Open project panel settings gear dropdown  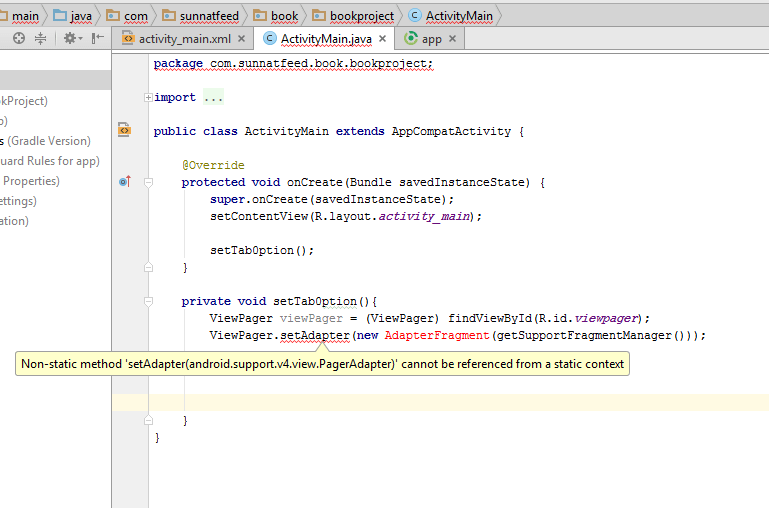tap(73, 38)
